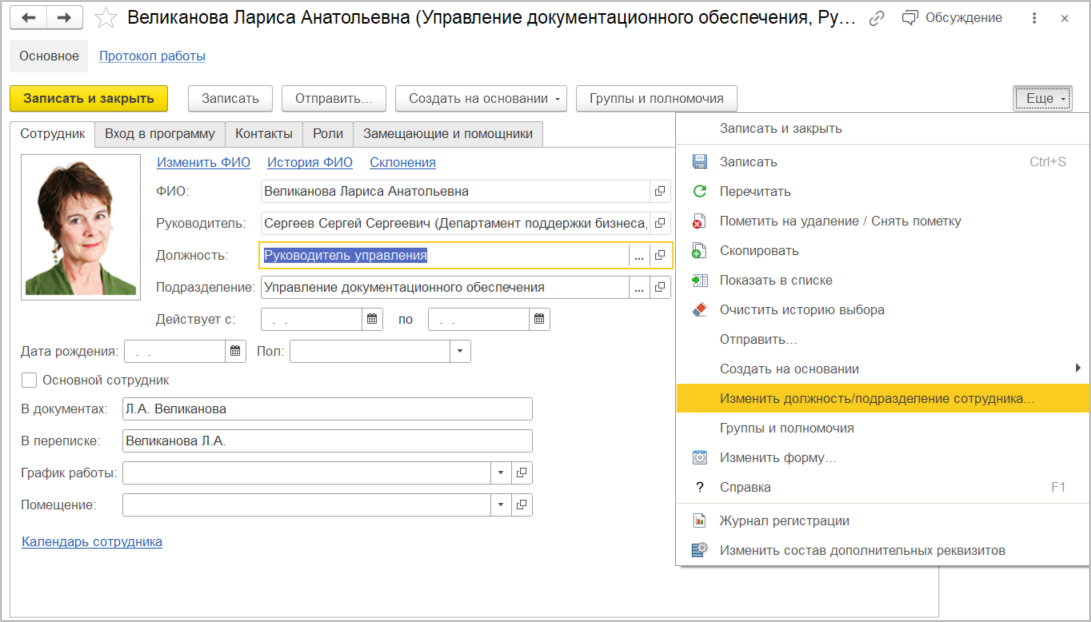Click the ellipsis select button for Должность
Screen dimensions: 1091x622
[639, 255]
